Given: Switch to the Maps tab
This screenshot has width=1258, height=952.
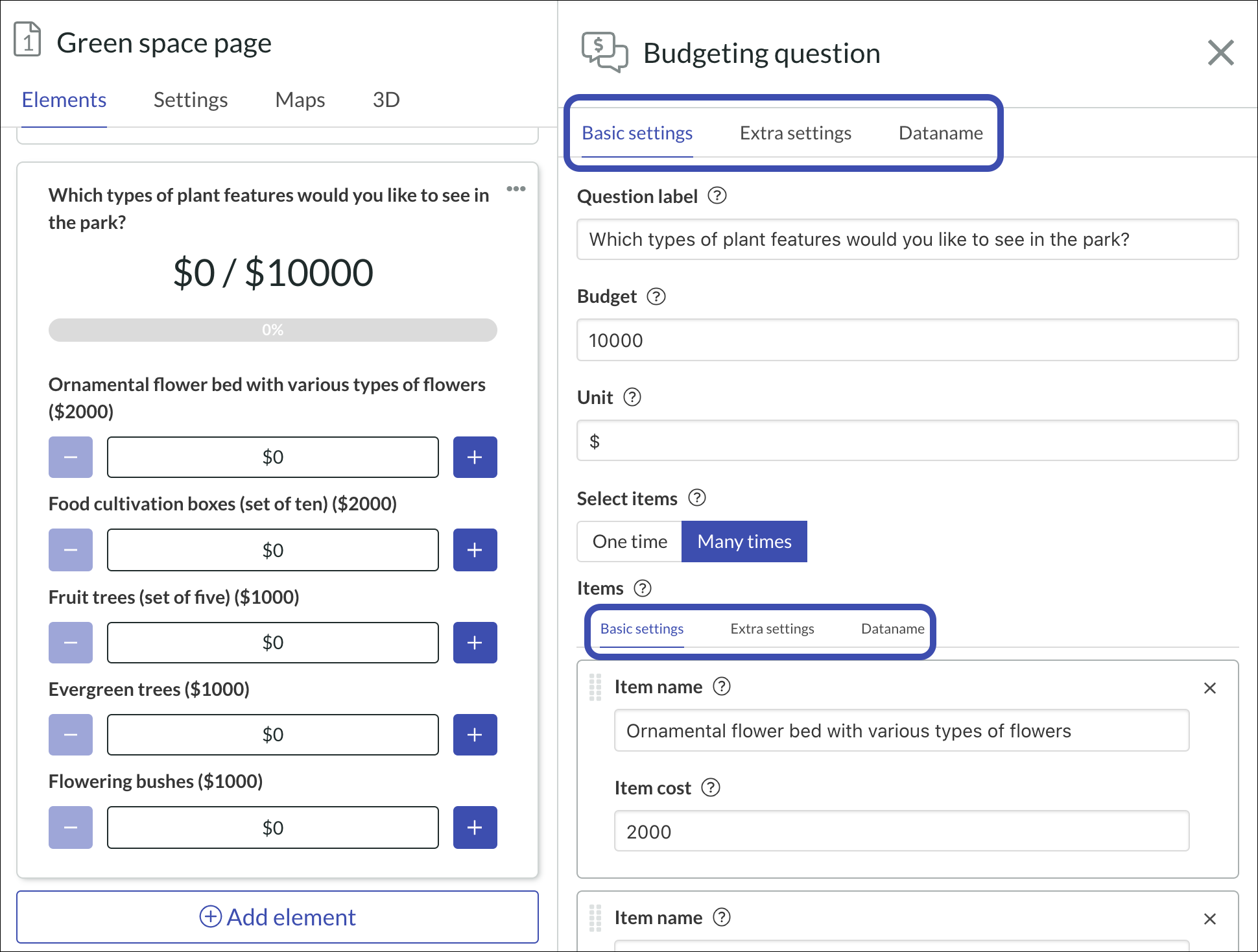Looking at the screenshot, I should 300,100.
